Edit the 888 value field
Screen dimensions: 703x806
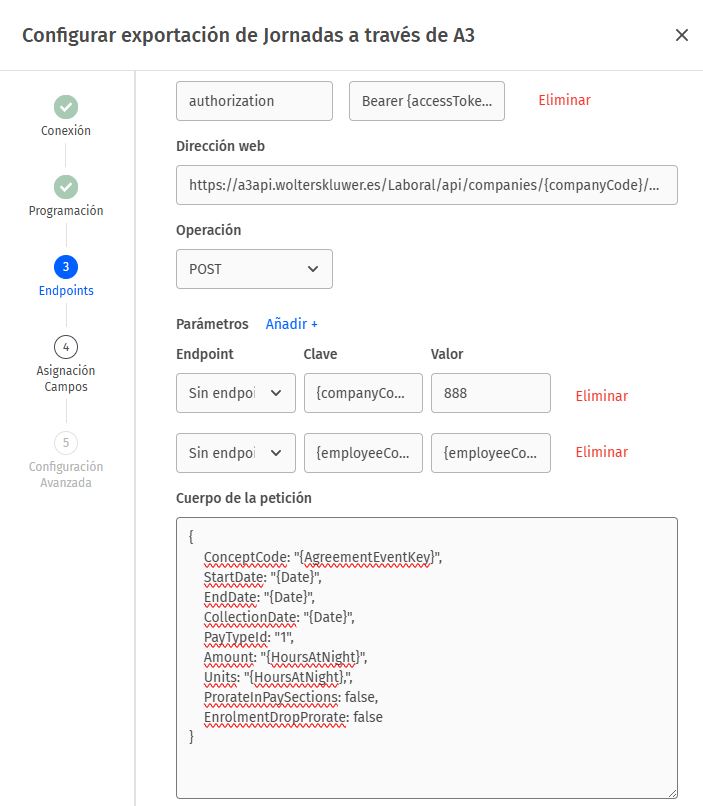[491, 393]
